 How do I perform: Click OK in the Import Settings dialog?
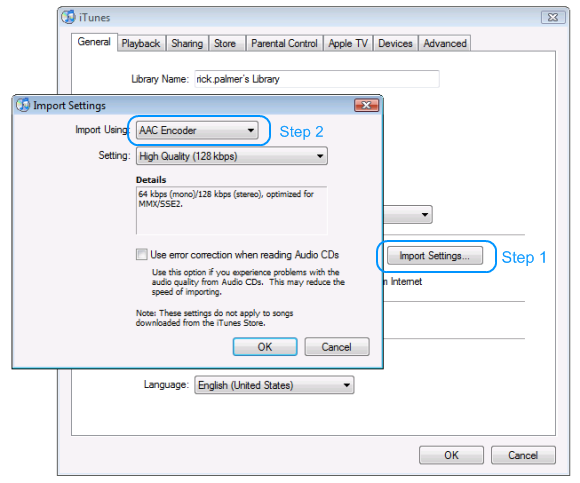(265, 347)
